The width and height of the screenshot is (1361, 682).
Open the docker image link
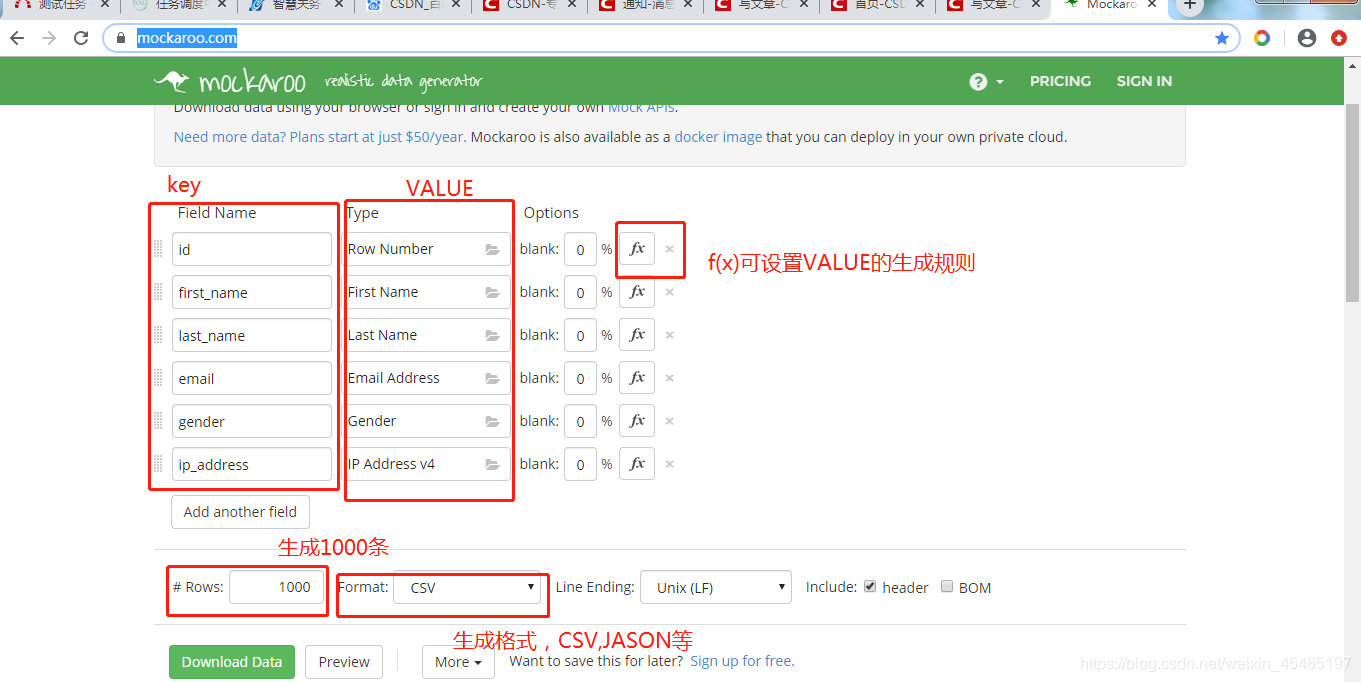718,137
